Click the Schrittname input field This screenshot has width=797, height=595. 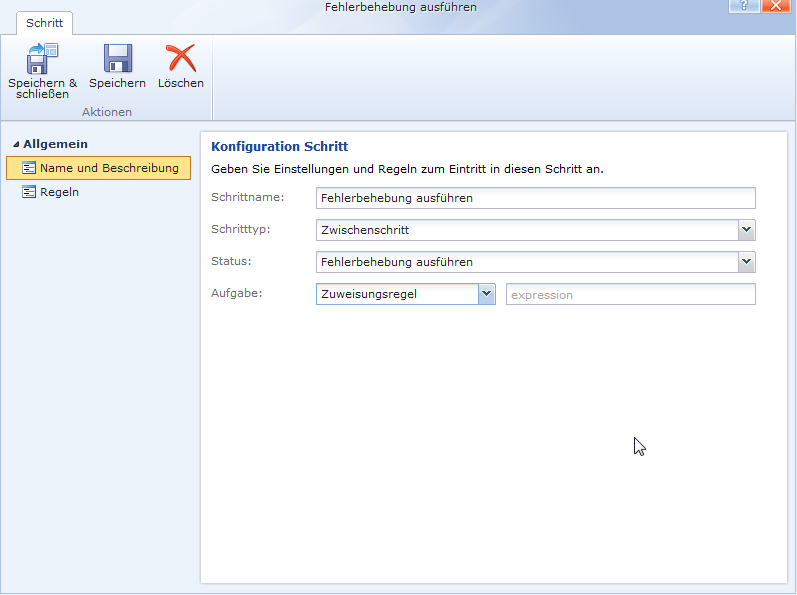[x=536, y=198]
